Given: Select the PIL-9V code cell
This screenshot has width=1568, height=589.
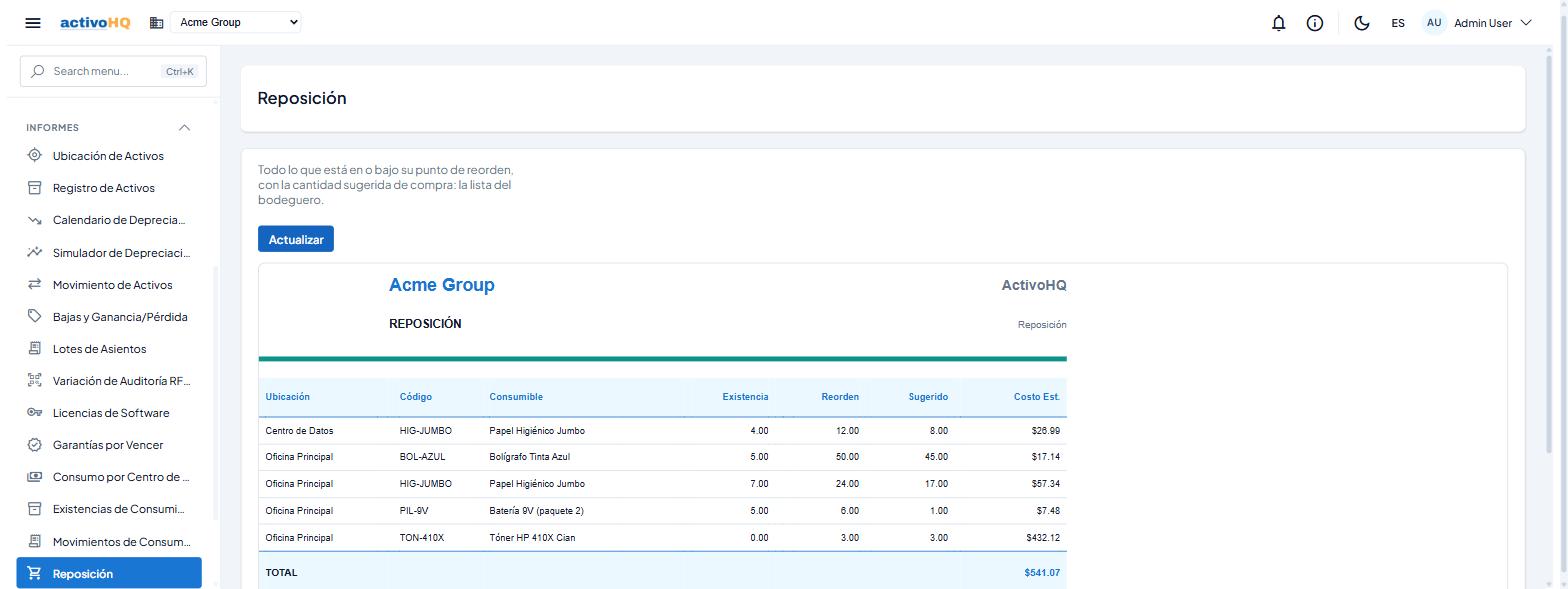Looking at the screenshot, I should pos(414,511).
